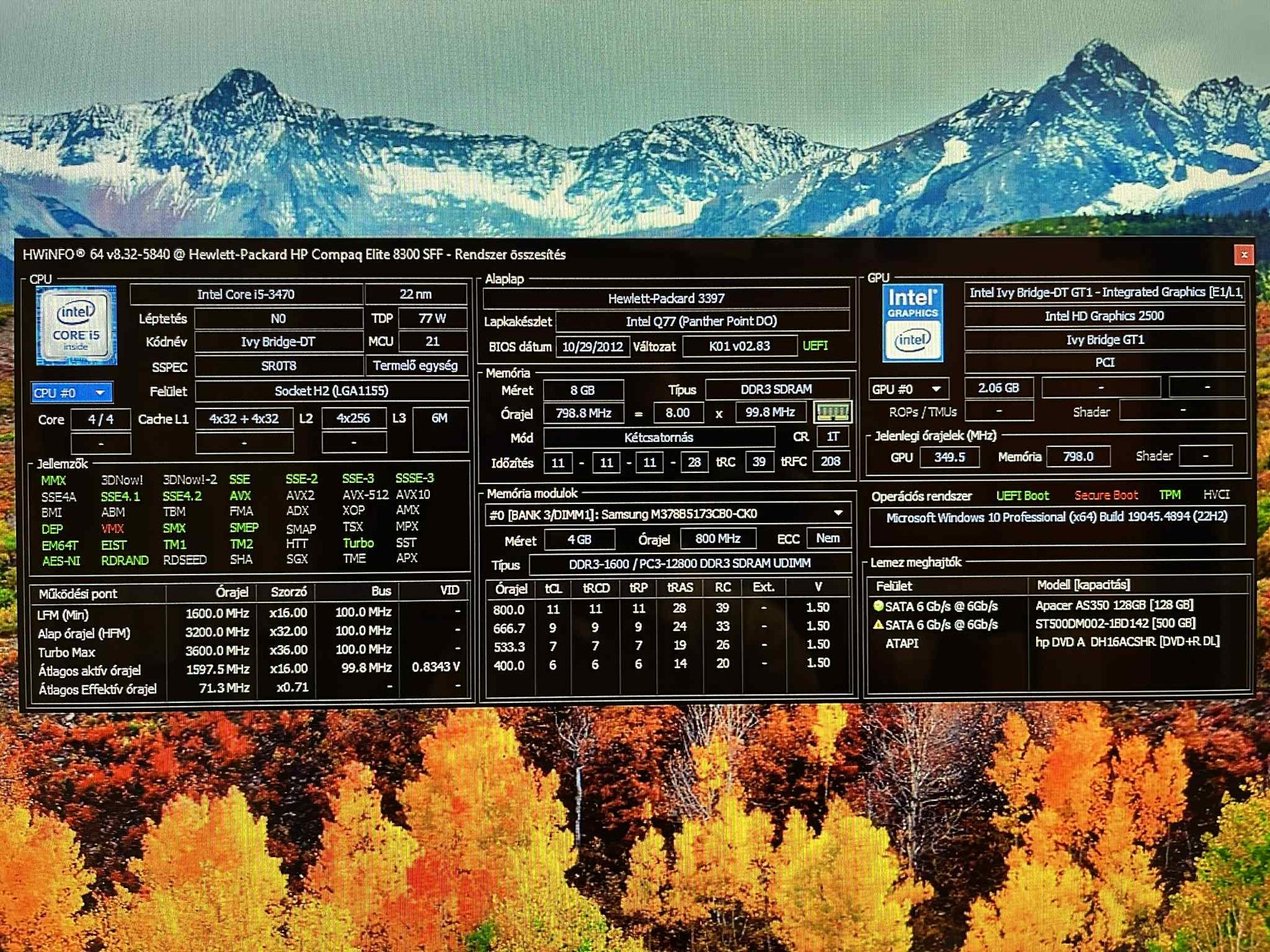Click the "8 GB" memory size value
Screen dimensions: 1270x952
click(x=583, y=390)
